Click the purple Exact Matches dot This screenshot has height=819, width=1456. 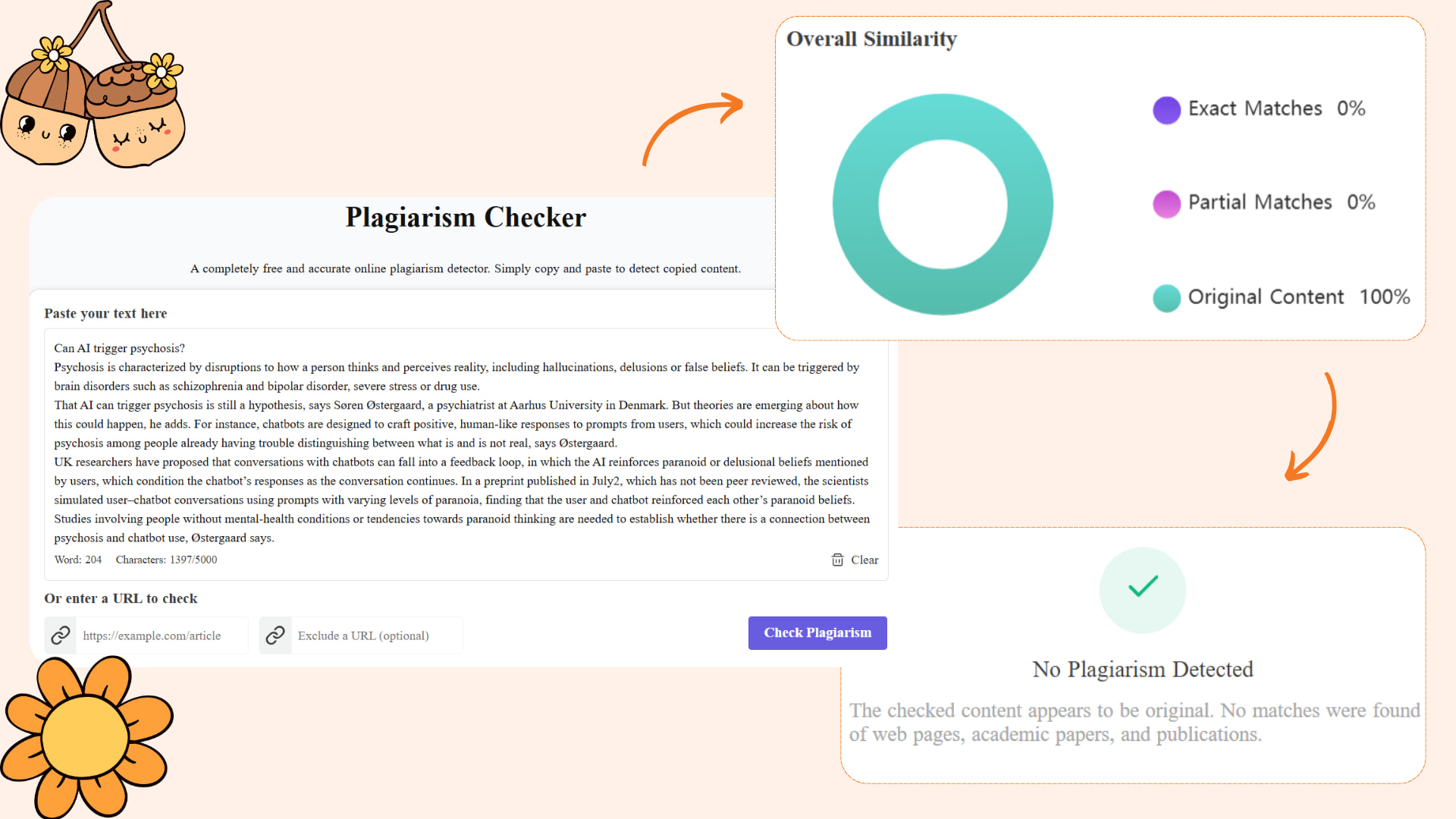point(1166,110)
